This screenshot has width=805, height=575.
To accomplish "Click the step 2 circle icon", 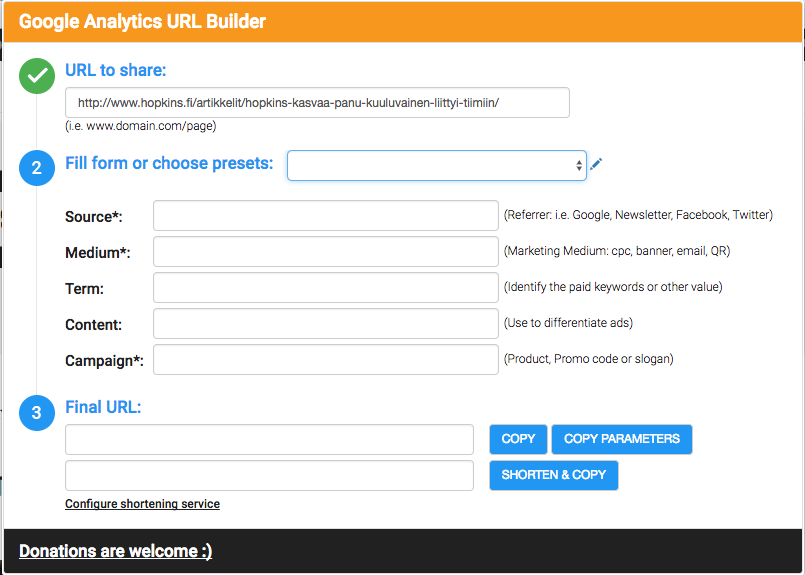I will (37, 168).
